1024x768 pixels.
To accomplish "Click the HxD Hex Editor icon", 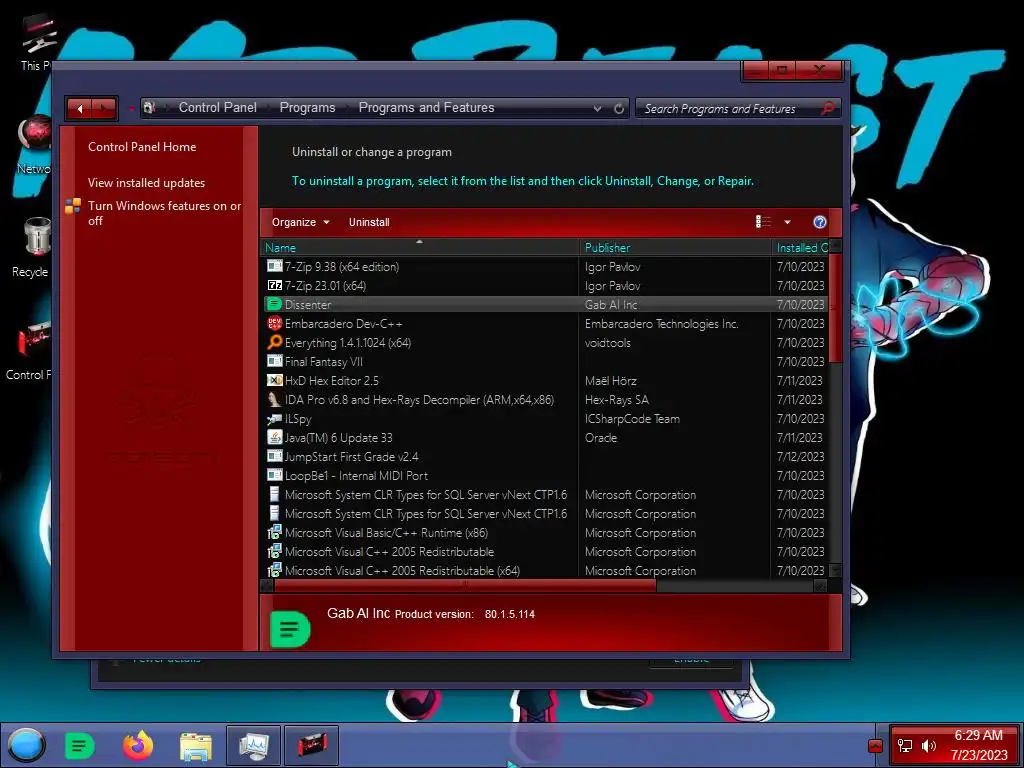I will (x=274, y=380).
